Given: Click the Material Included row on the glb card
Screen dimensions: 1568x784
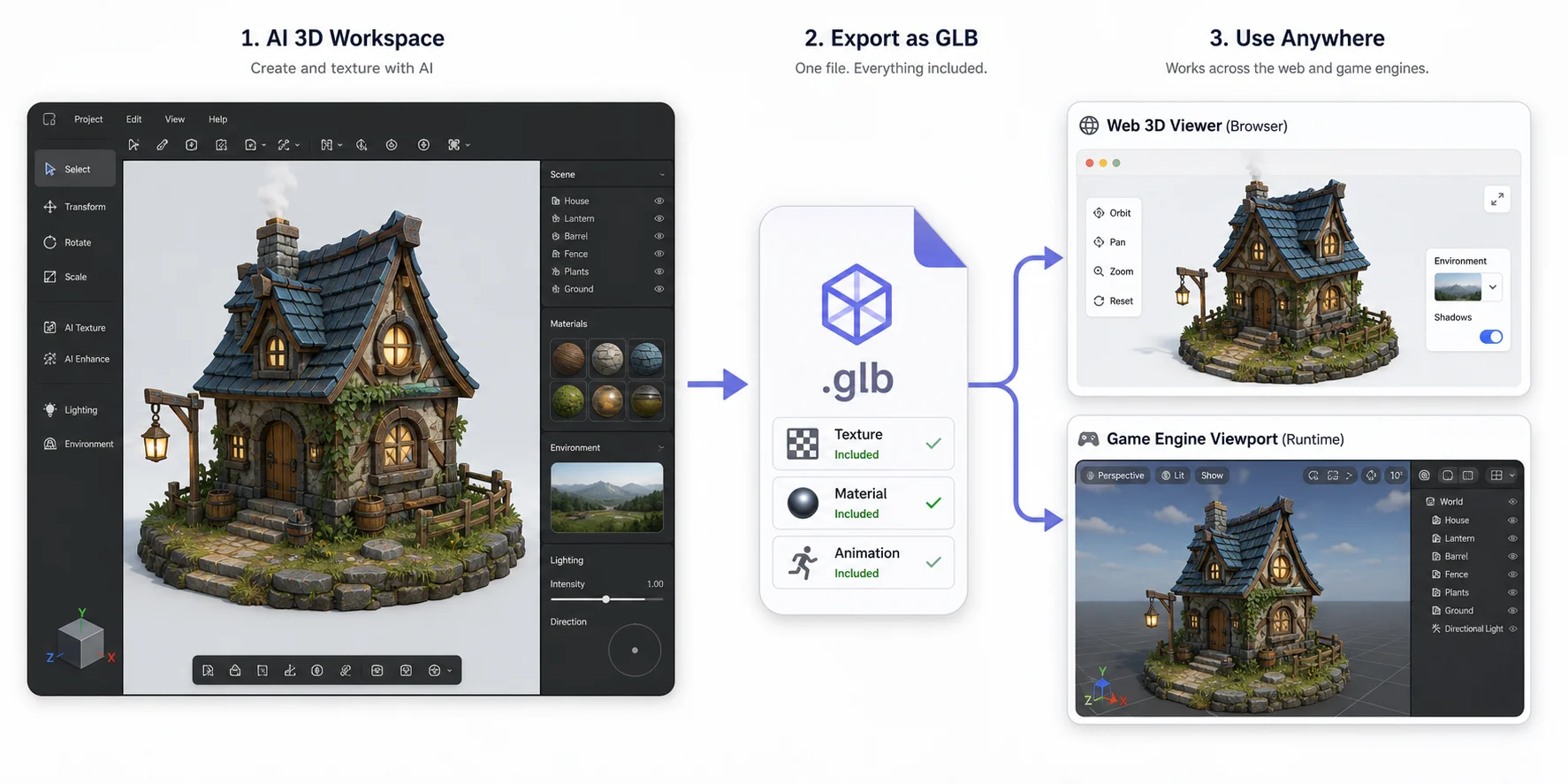Looking at the screenshot, I should (x=863, y=503).
